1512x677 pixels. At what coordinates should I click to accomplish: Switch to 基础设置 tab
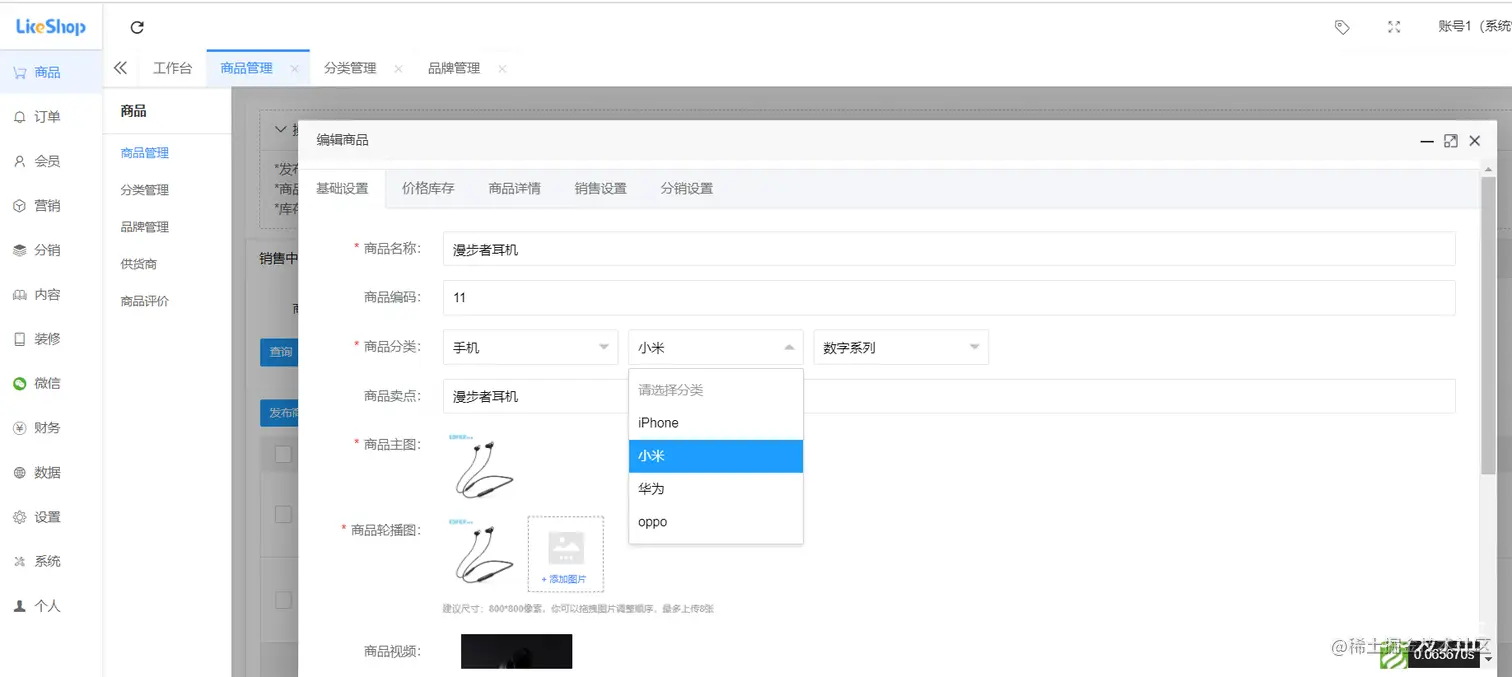coord(342,188)
